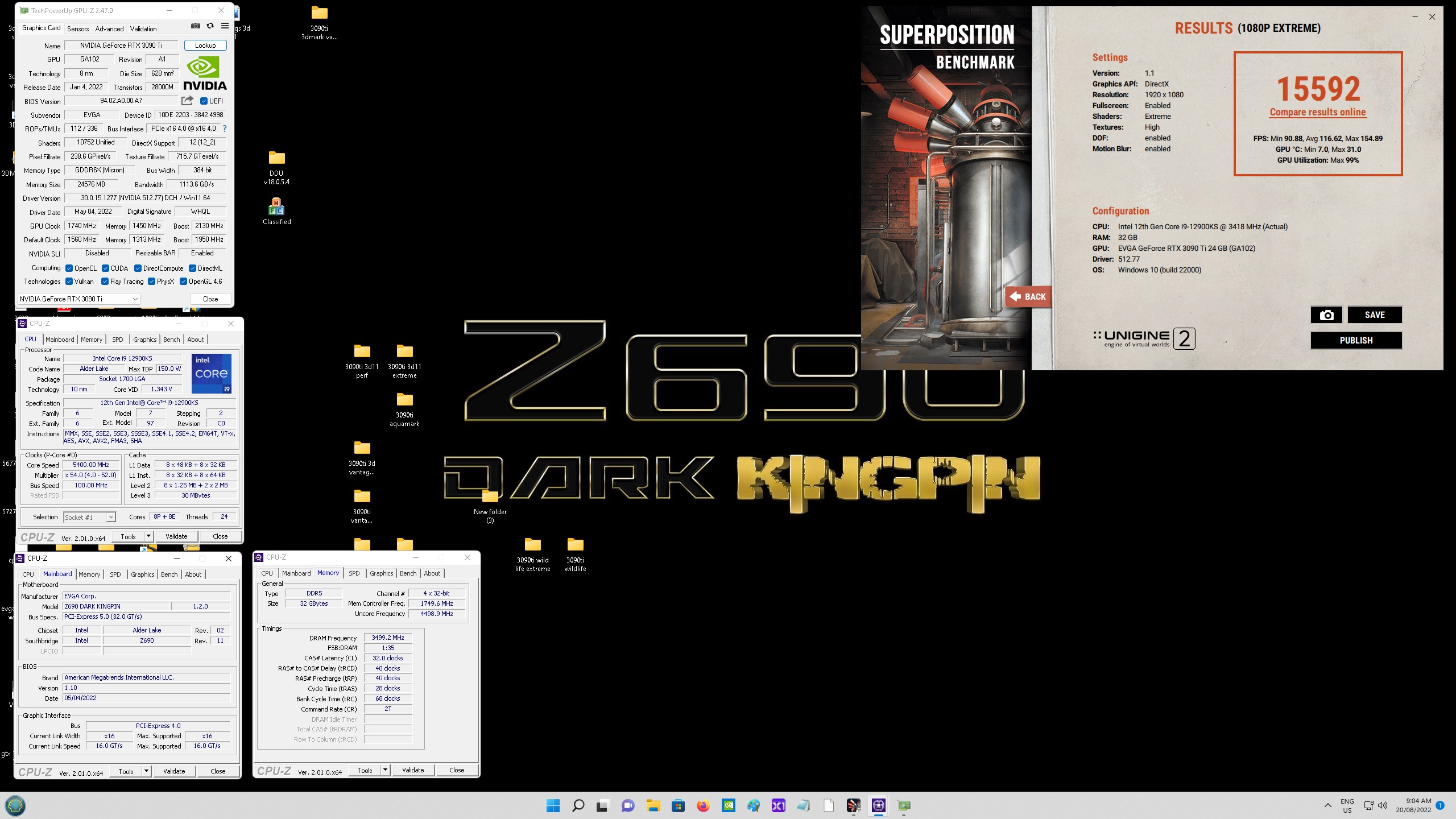Take a GPU-Z screenshot with the camera icon

coord(195,26)
